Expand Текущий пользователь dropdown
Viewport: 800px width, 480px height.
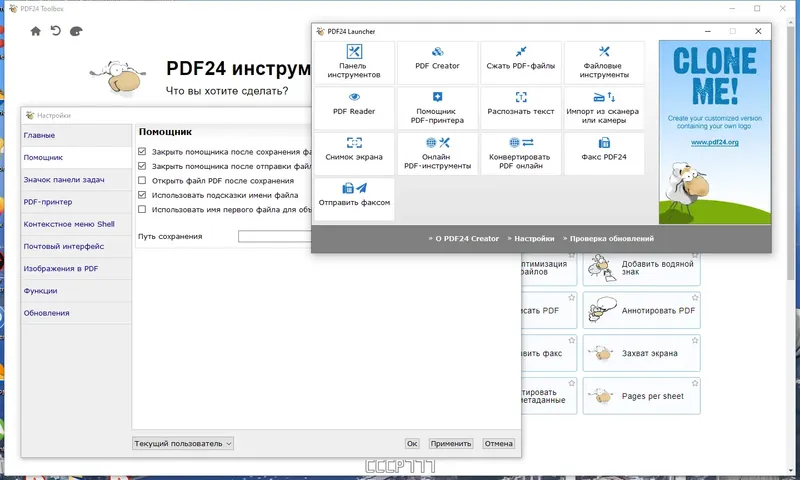point(183,443)
